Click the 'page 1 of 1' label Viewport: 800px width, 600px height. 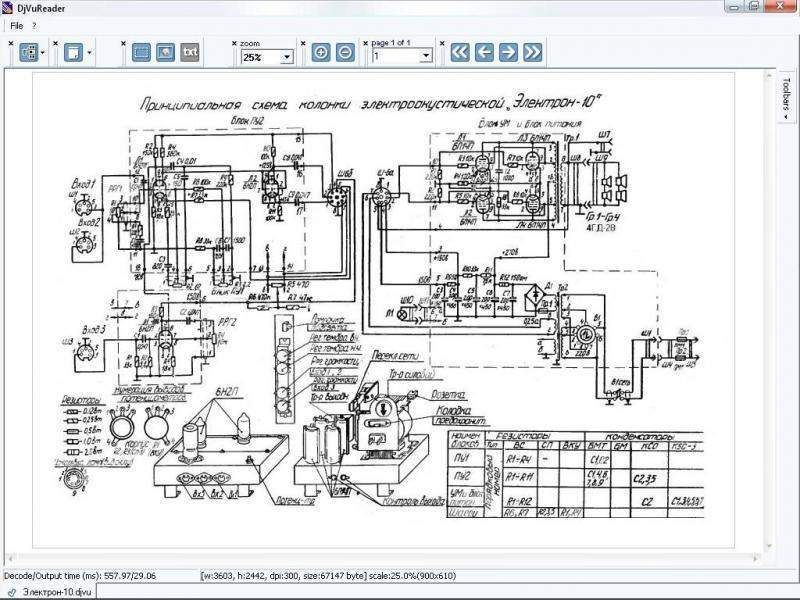tap(391, 43)
